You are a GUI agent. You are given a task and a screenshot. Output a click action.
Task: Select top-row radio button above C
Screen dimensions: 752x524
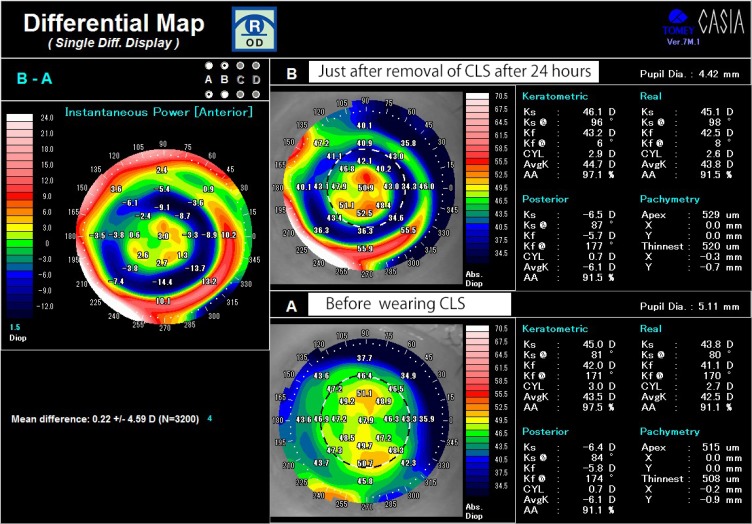(240, 66)
